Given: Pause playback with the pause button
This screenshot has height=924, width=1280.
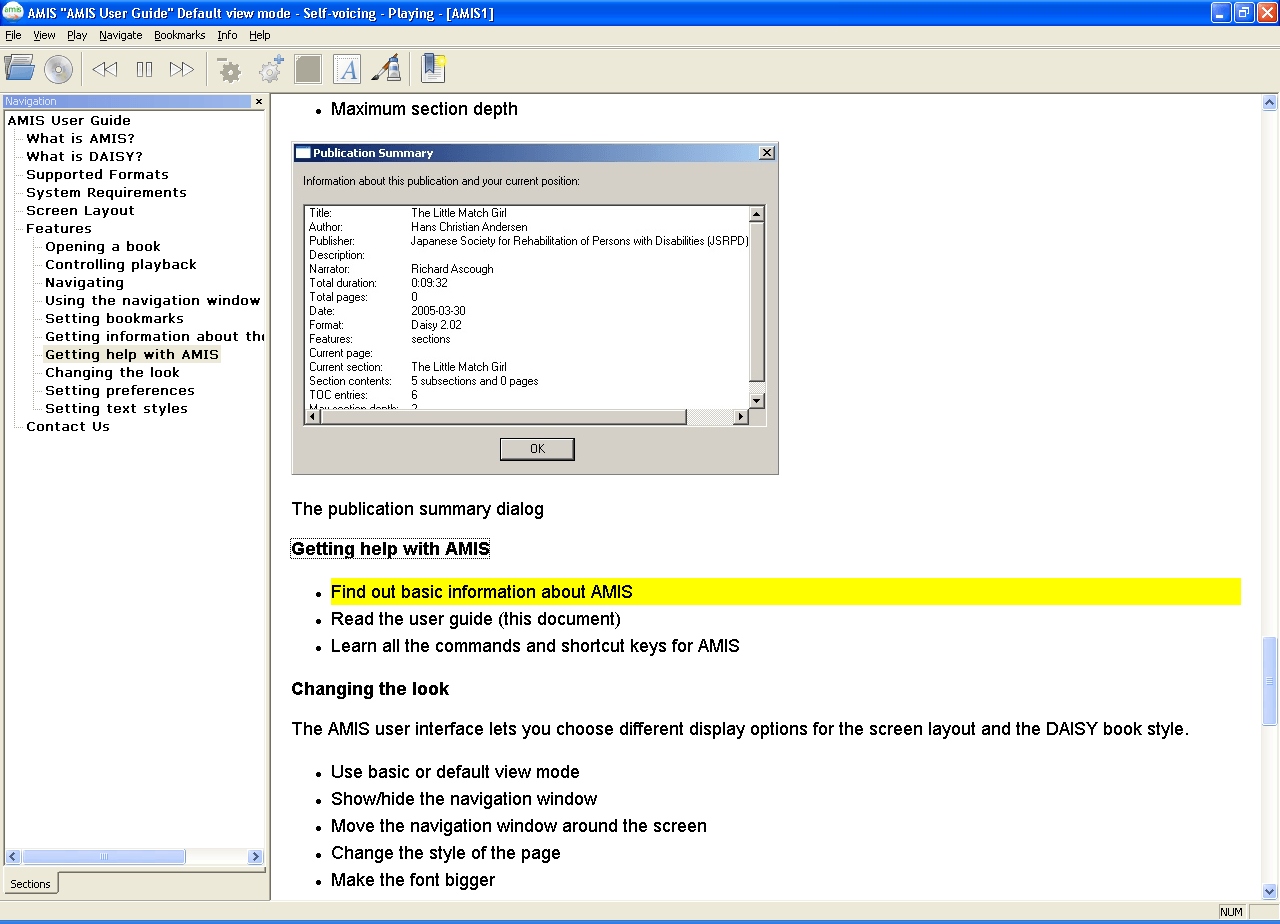Looking at the screenshot, I should point(145,69).
